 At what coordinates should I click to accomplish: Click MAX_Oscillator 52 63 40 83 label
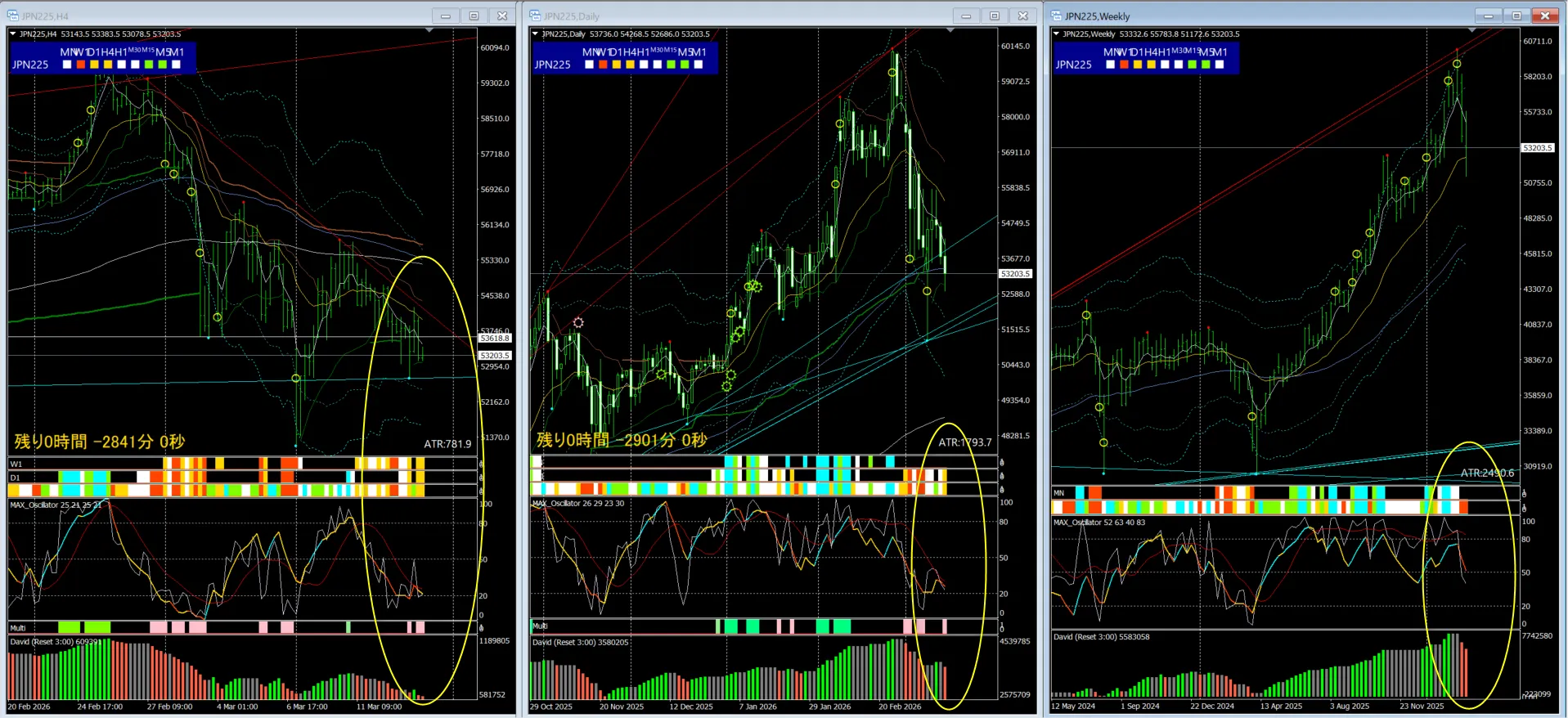[x=1099, y=522]
